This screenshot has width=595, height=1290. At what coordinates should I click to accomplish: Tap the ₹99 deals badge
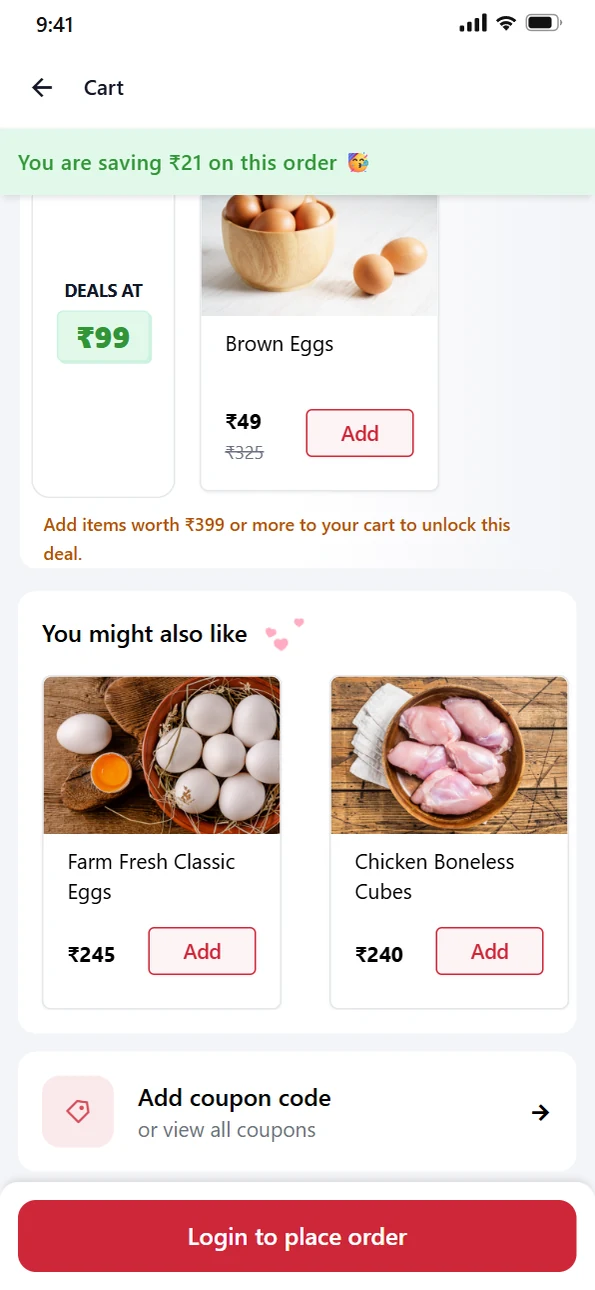click(x=104, y=337)
